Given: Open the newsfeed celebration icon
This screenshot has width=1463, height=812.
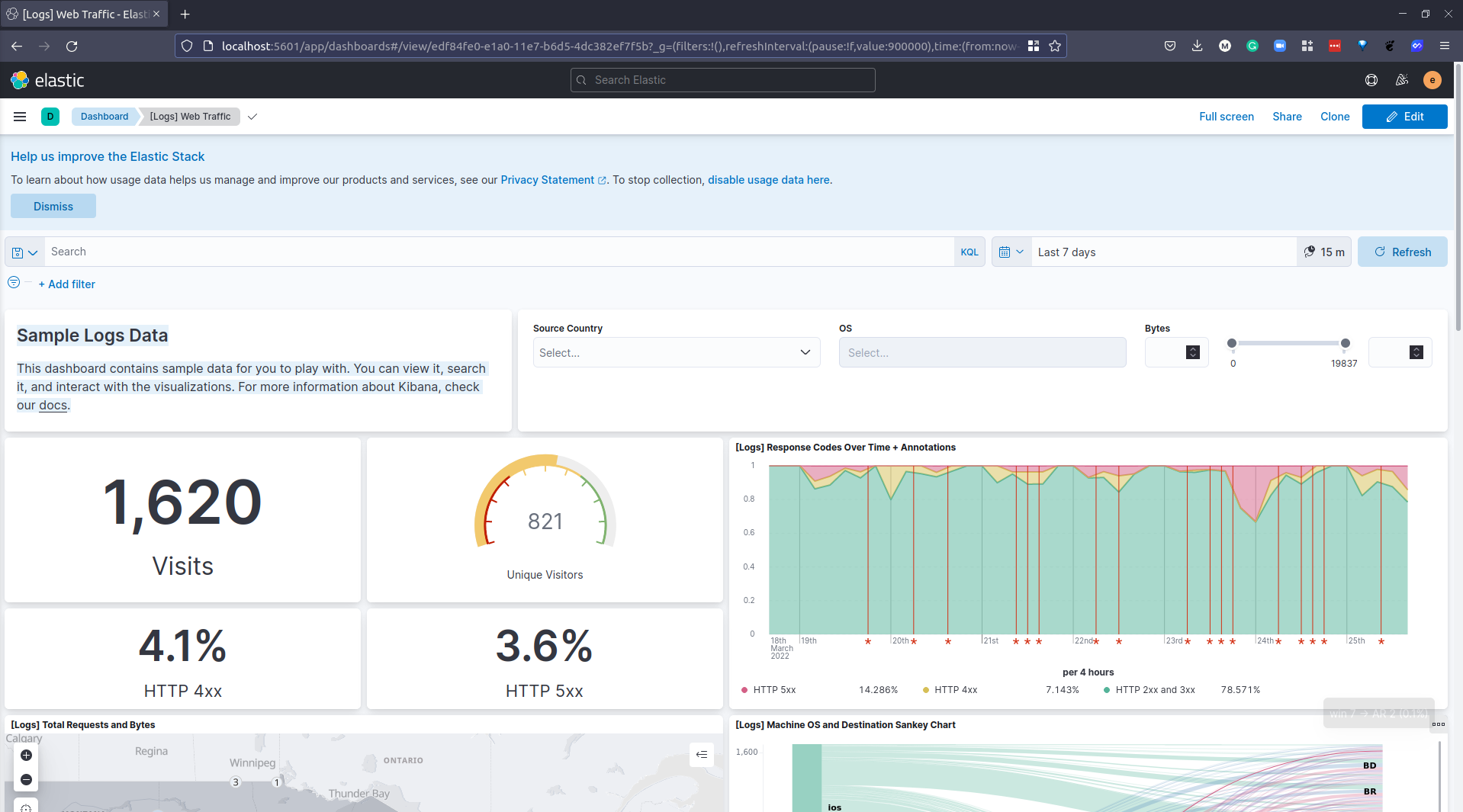Looking at the screenshot, I should point(1401,80).
